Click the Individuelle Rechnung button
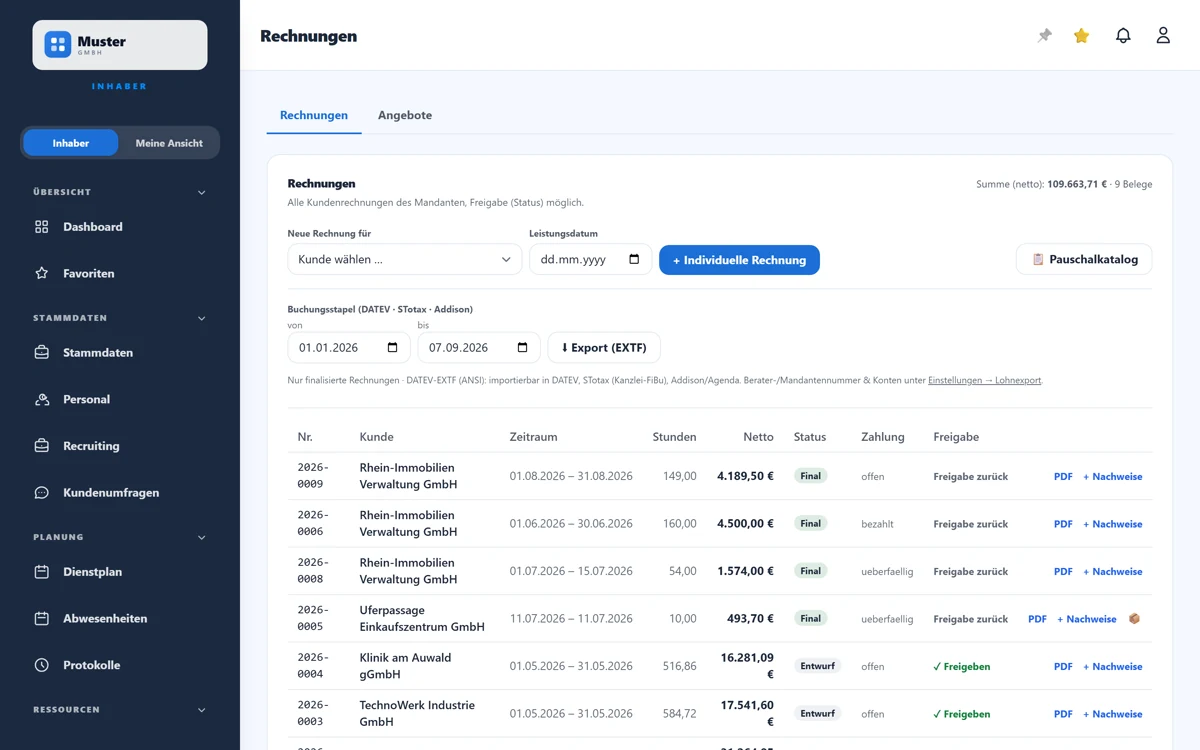 (739, 260)
